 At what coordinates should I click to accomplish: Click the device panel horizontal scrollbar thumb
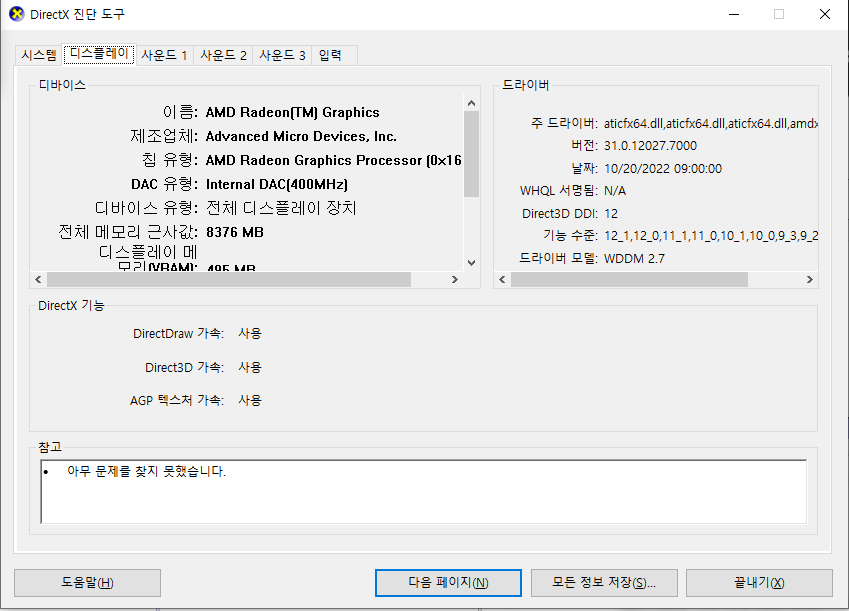(228, 280)
